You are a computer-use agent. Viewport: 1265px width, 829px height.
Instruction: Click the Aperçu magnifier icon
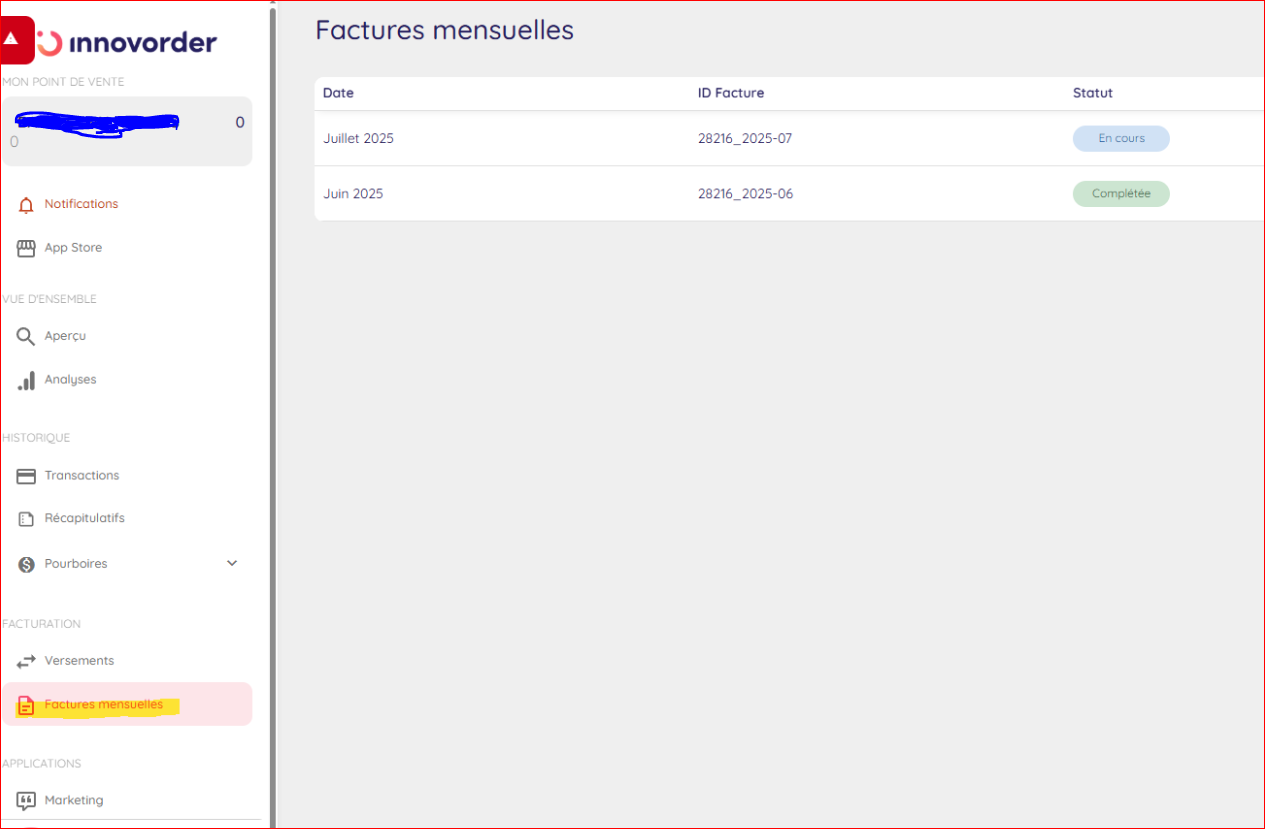(x=26, y=336)
